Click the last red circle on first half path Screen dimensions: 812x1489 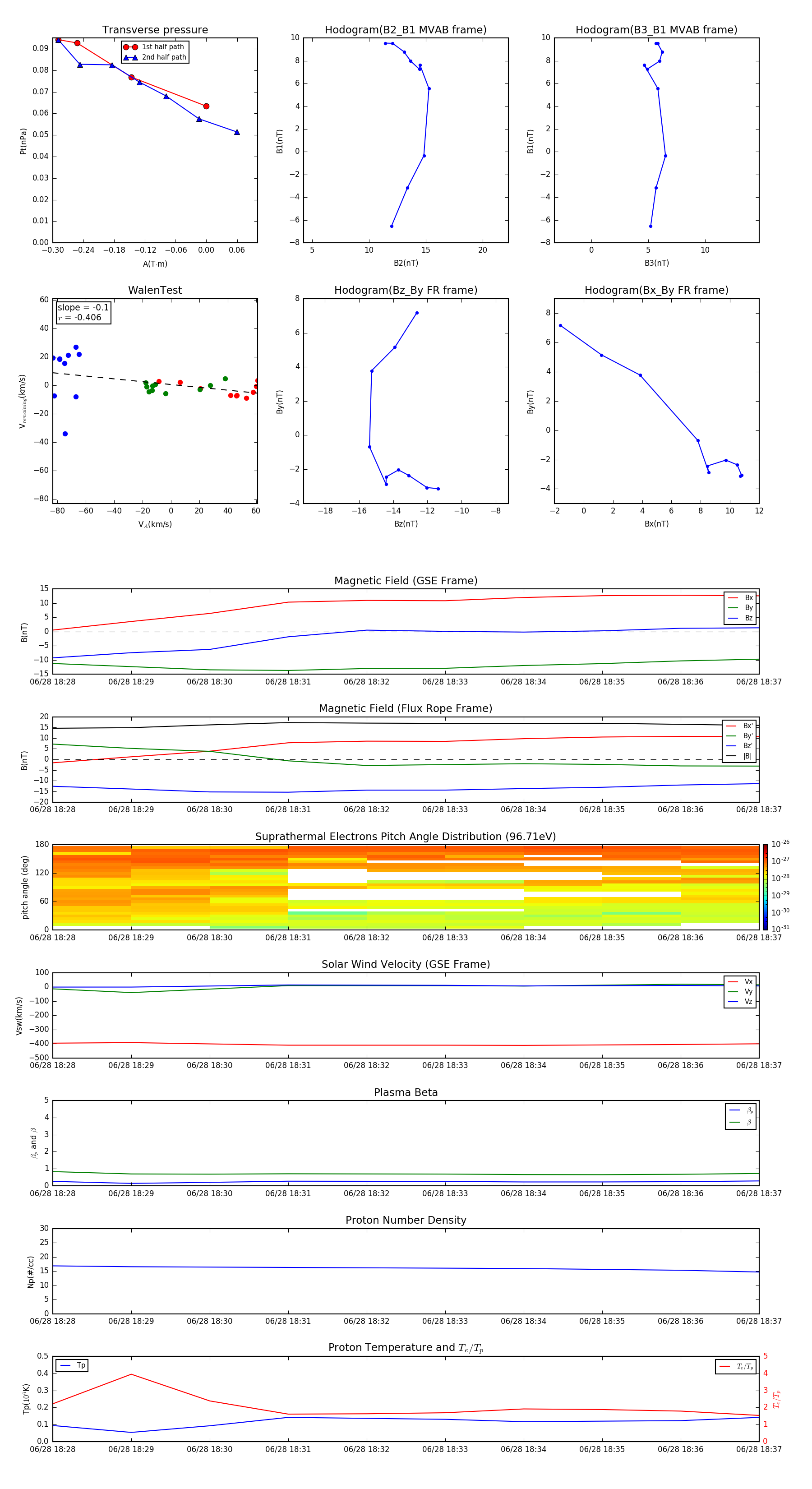[x=206, y=106]
